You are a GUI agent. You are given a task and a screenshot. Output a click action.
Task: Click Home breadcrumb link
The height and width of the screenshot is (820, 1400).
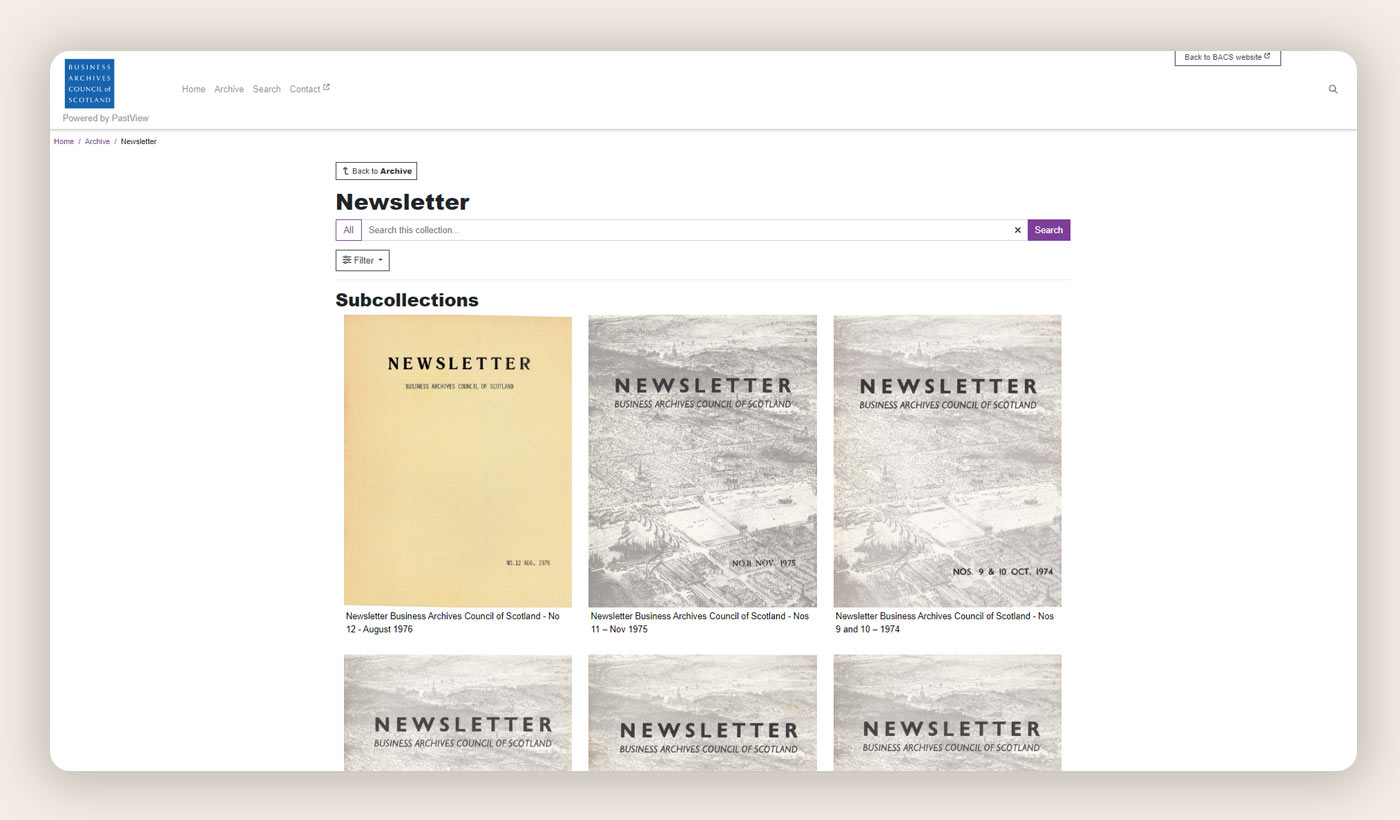click(x=64, y=141)
